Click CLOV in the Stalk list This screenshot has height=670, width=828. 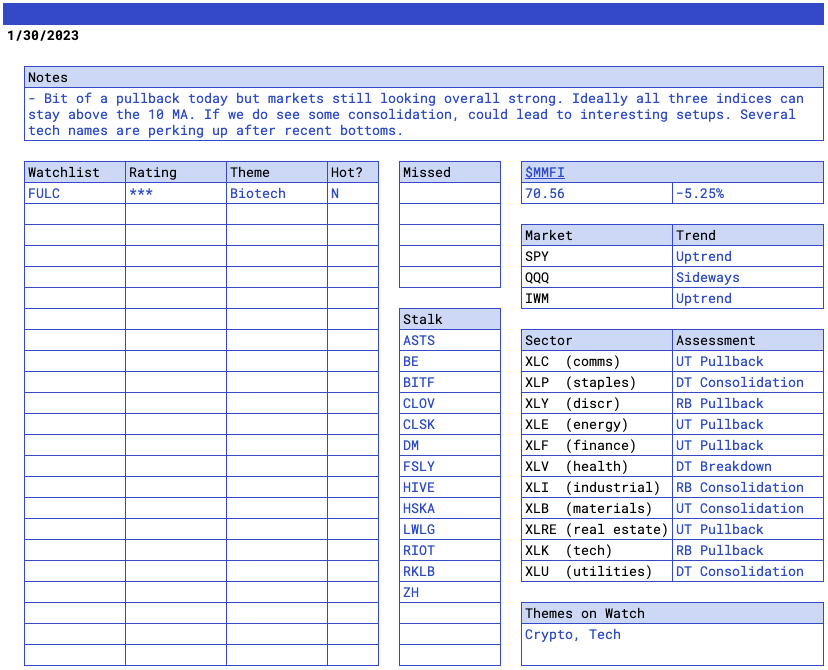[x=450, y=403]
